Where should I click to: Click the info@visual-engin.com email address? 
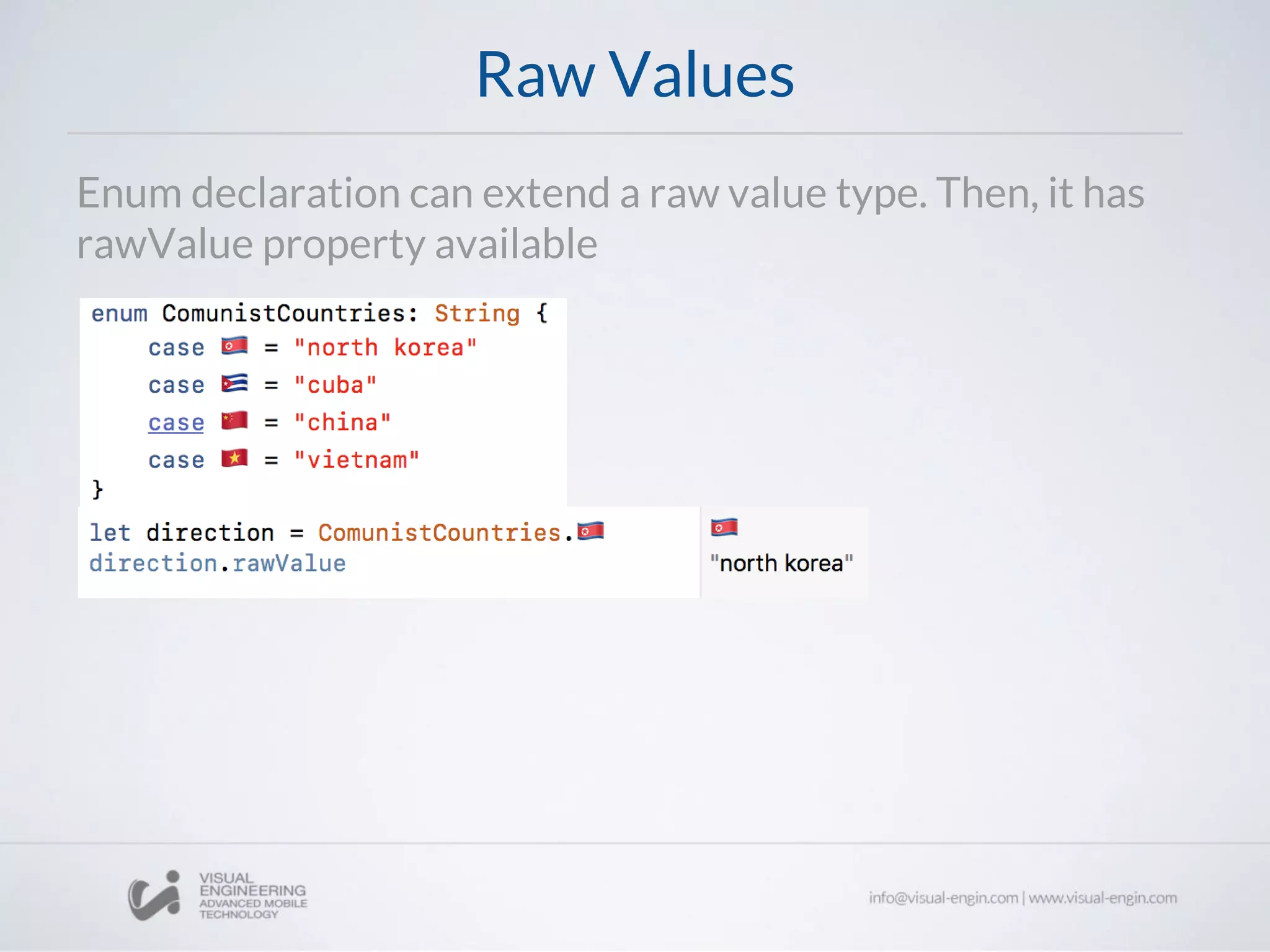[943, 897]
